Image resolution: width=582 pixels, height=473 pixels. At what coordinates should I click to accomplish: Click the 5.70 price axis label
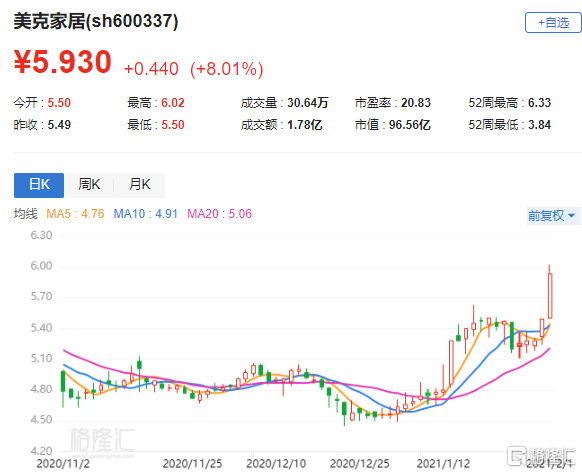(x=41, y=297)
